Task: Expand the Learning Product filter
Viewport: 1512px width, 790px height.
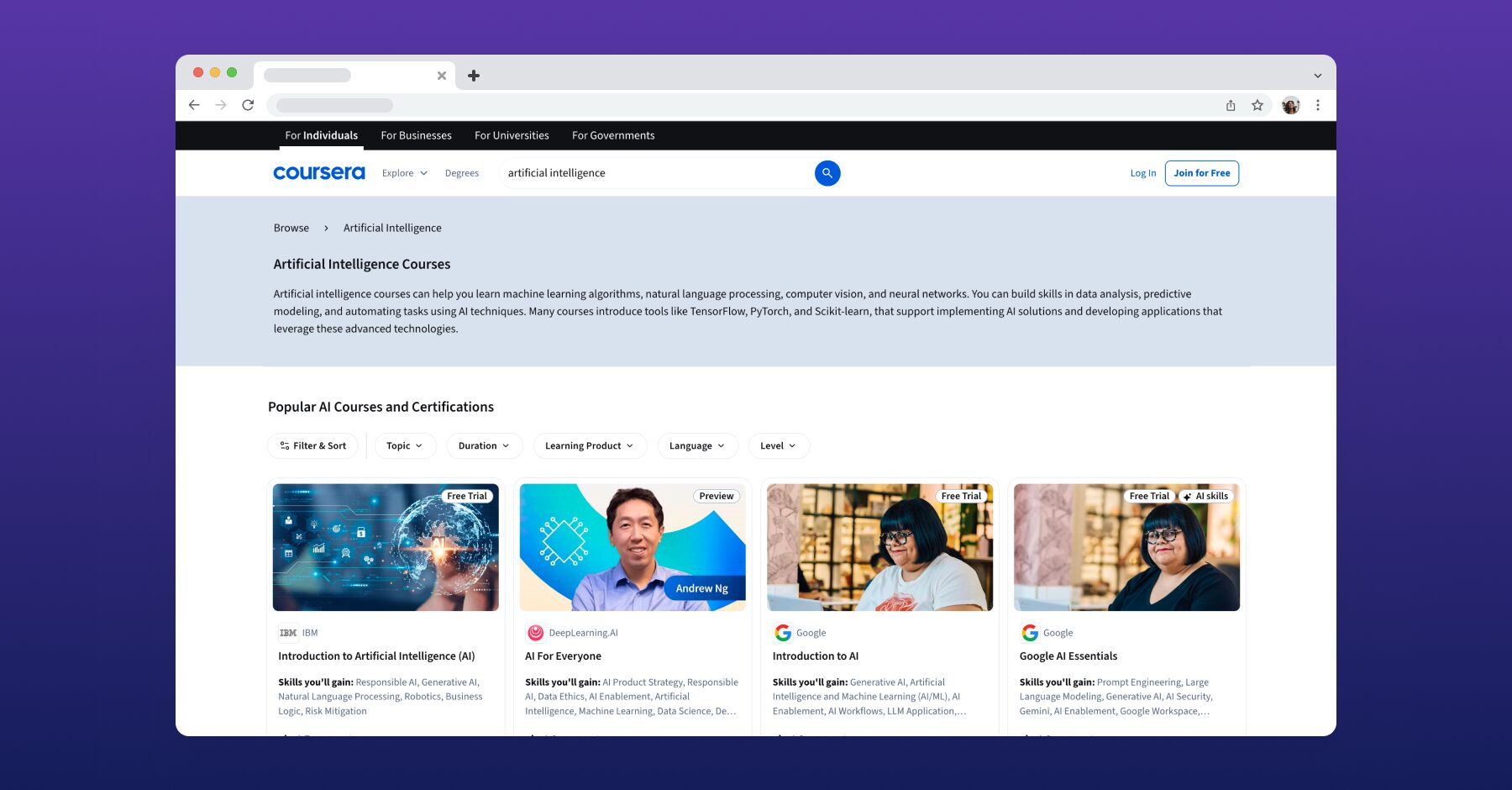Action: click(589, 445)
